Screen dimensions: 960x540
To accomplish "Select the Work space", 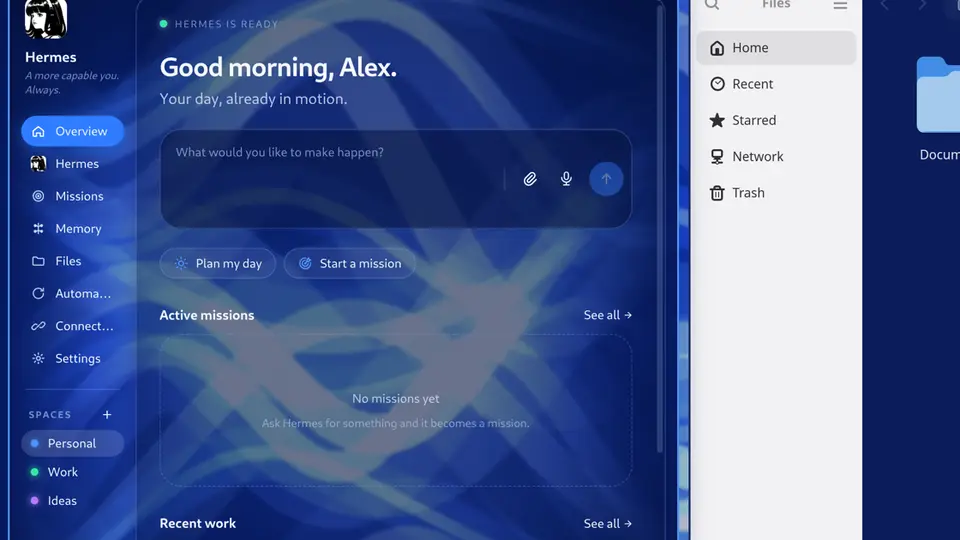I will click(72, 472).
